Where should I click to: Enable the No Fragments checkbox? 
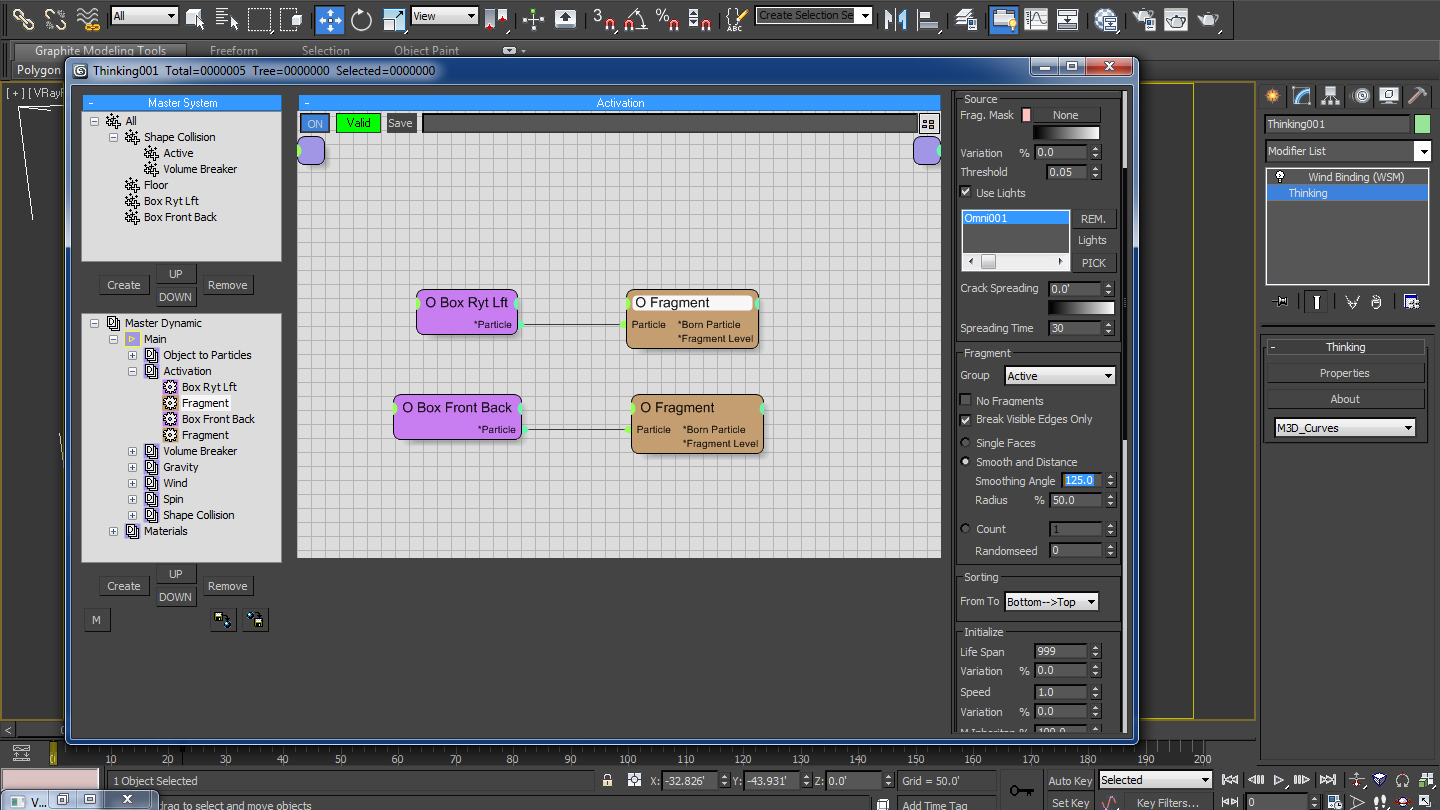click(x=966, y=400)
